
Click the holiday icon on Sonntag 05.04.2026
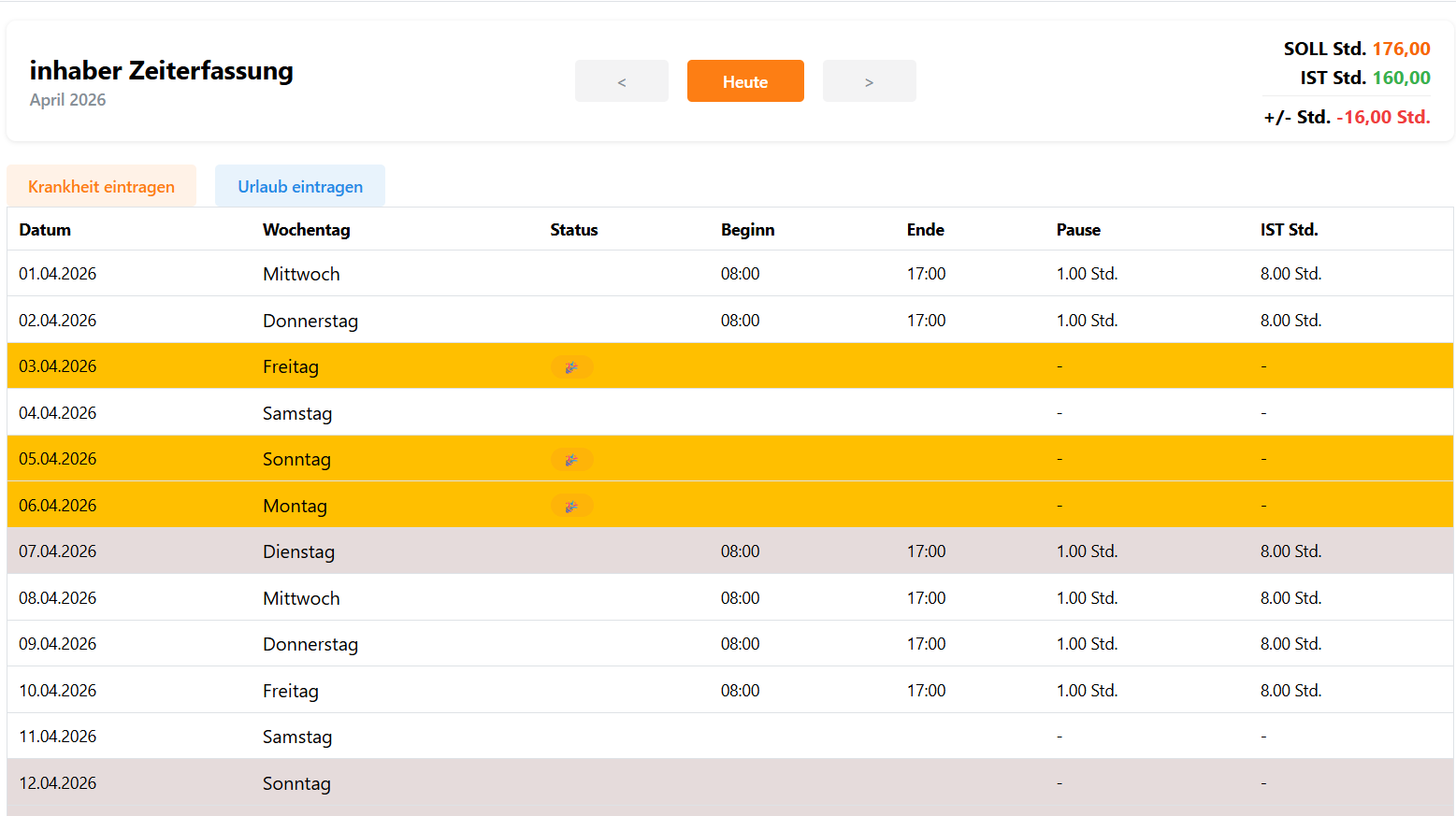point(571,460)
